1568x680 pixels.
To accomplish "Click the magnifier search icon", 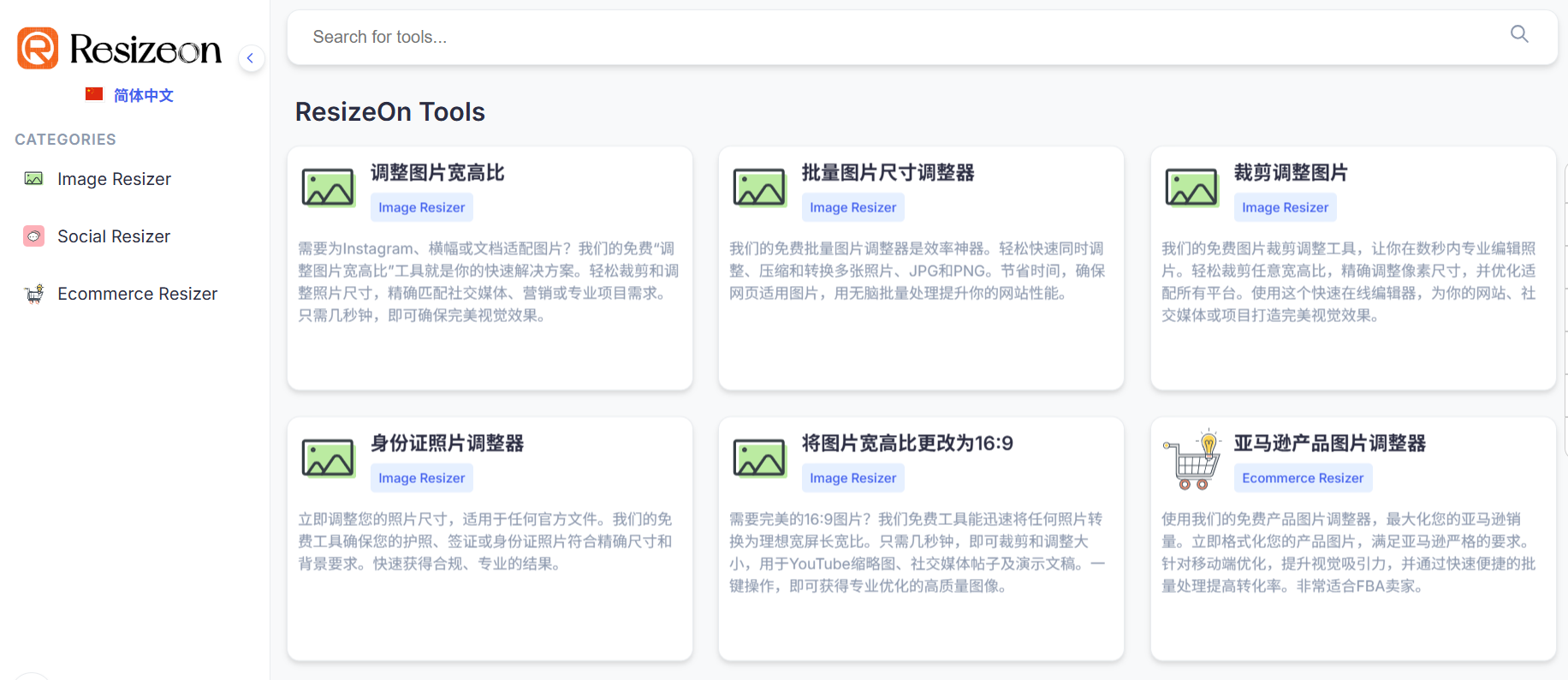I will pos(1519,34).
